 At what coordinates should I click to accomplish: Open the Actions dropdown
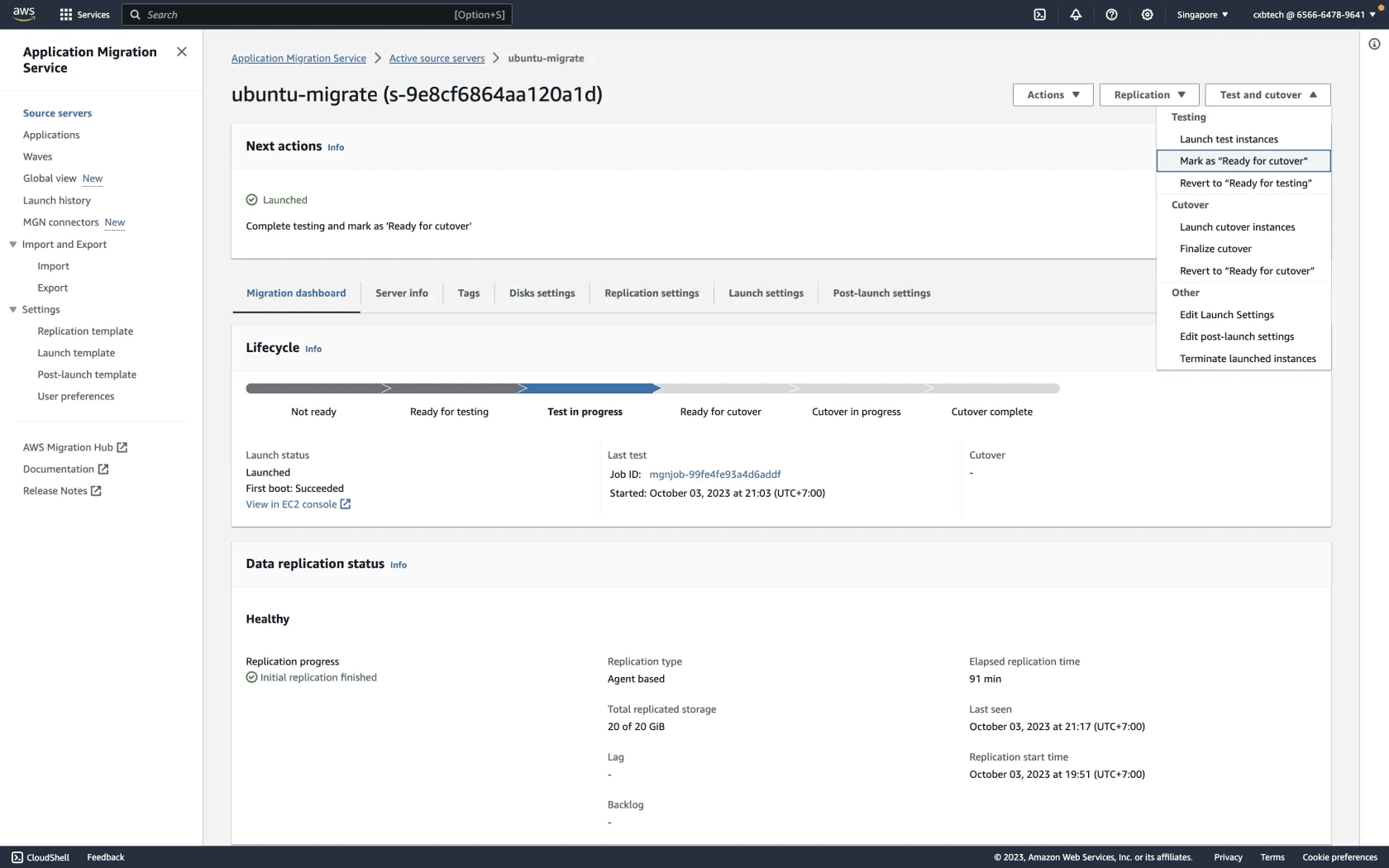coord(1053,95)
